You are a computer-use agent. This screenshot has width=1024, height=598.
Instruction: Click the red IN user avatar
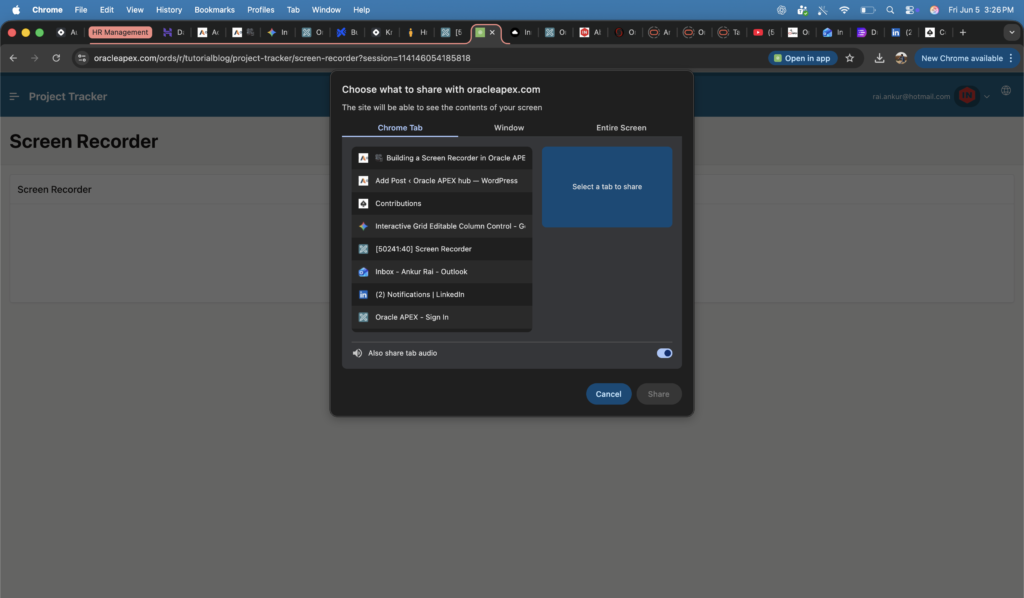pos(967,96)
